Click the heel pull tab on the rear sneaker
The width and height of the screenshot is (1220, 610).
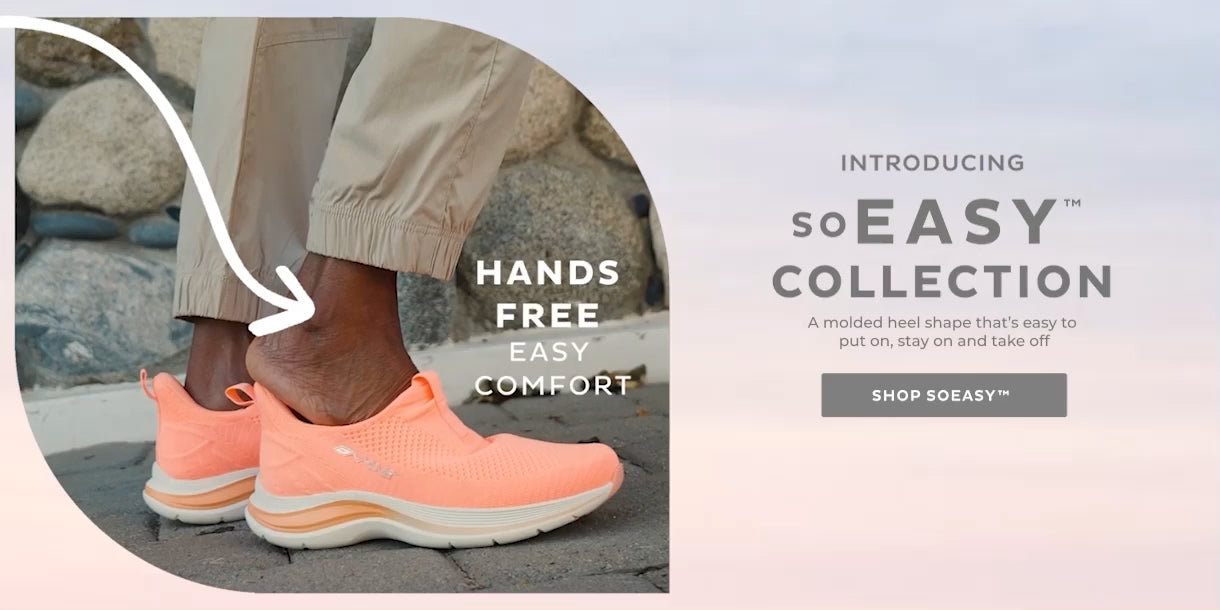click(x=148, y=386)
